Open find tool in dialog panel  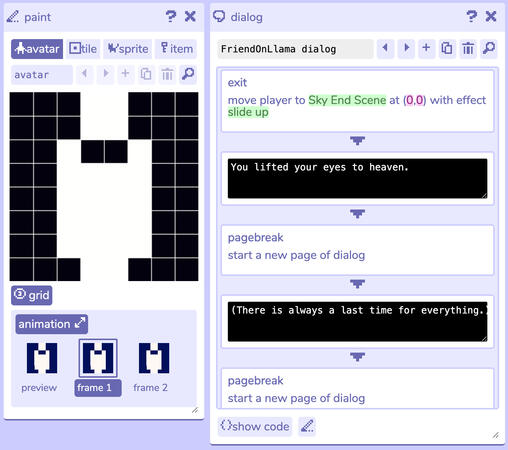pyautogui.click(x=489, y=49)
